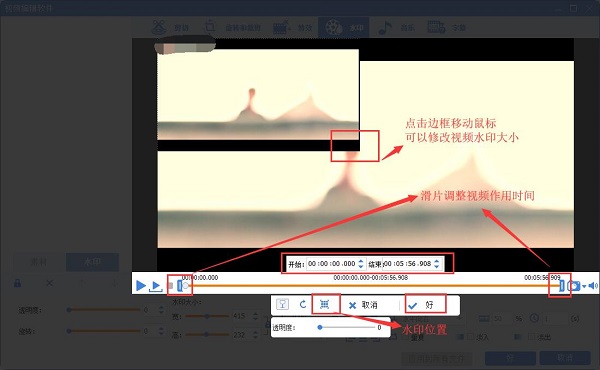Open the dropdown arrow beside the camera
The width and height of the screenshot is (600, 370).
click(x=584, y=287)
